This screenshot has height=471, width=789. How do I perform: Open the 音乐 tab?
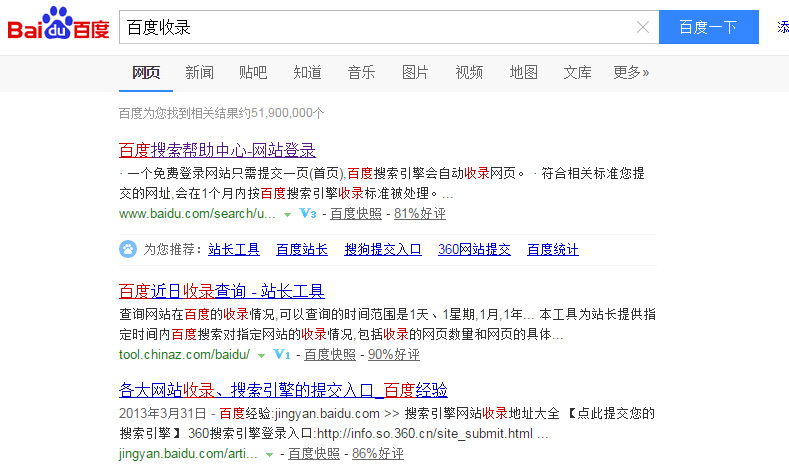361,72
